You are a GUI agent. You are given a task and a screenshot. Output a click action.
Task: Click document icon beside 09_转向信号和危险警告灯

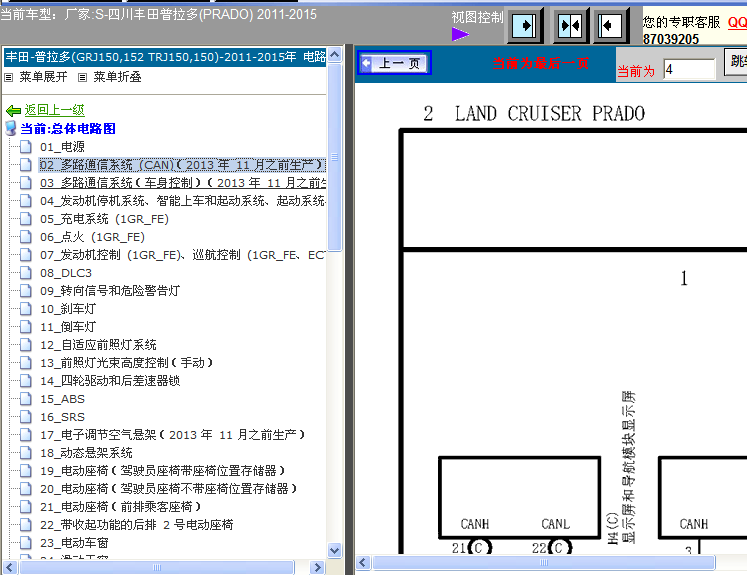26,291
